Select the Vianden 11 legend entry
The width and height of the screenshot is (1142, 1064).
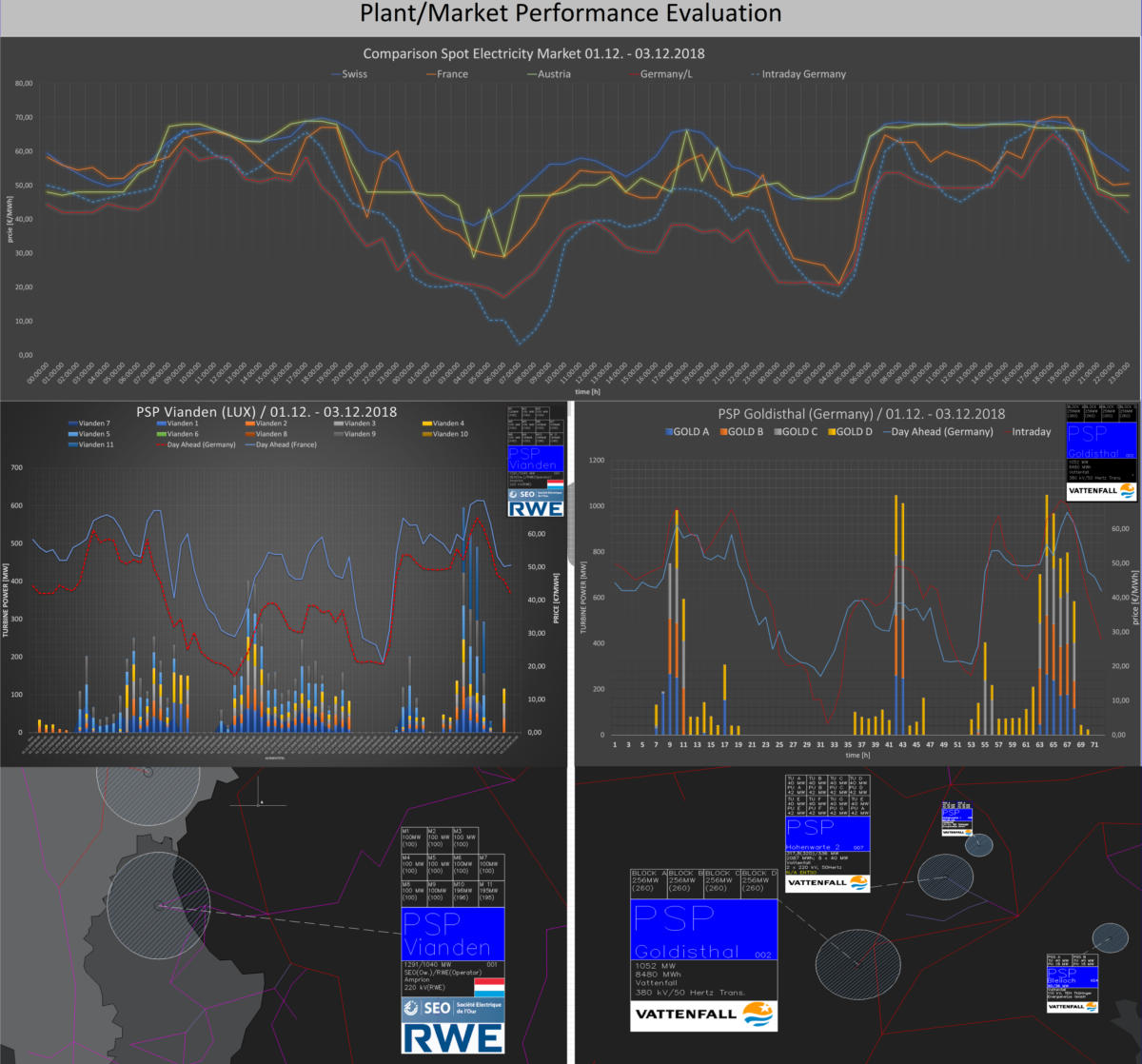pyautogui.click(x=91, y=444)
